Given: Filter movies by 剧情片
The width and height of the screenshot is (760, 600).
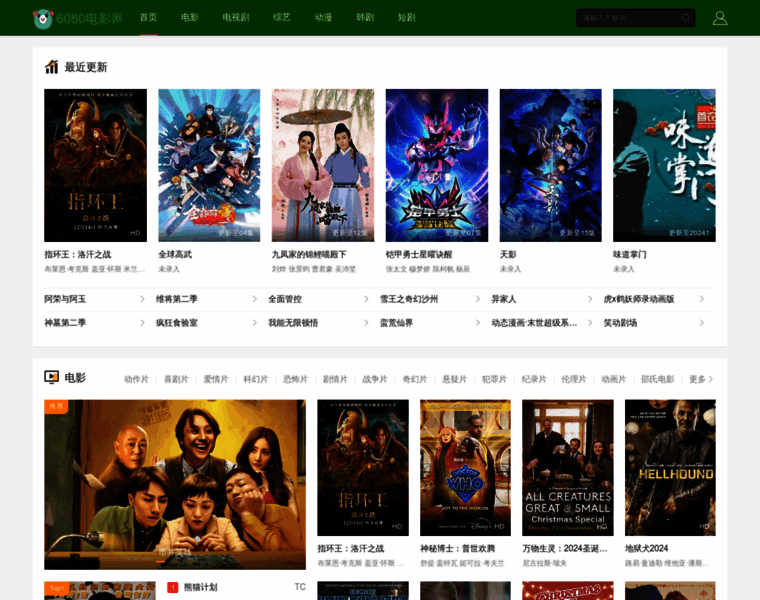Looking at the screenshot, I should click(x=335, y=379).
